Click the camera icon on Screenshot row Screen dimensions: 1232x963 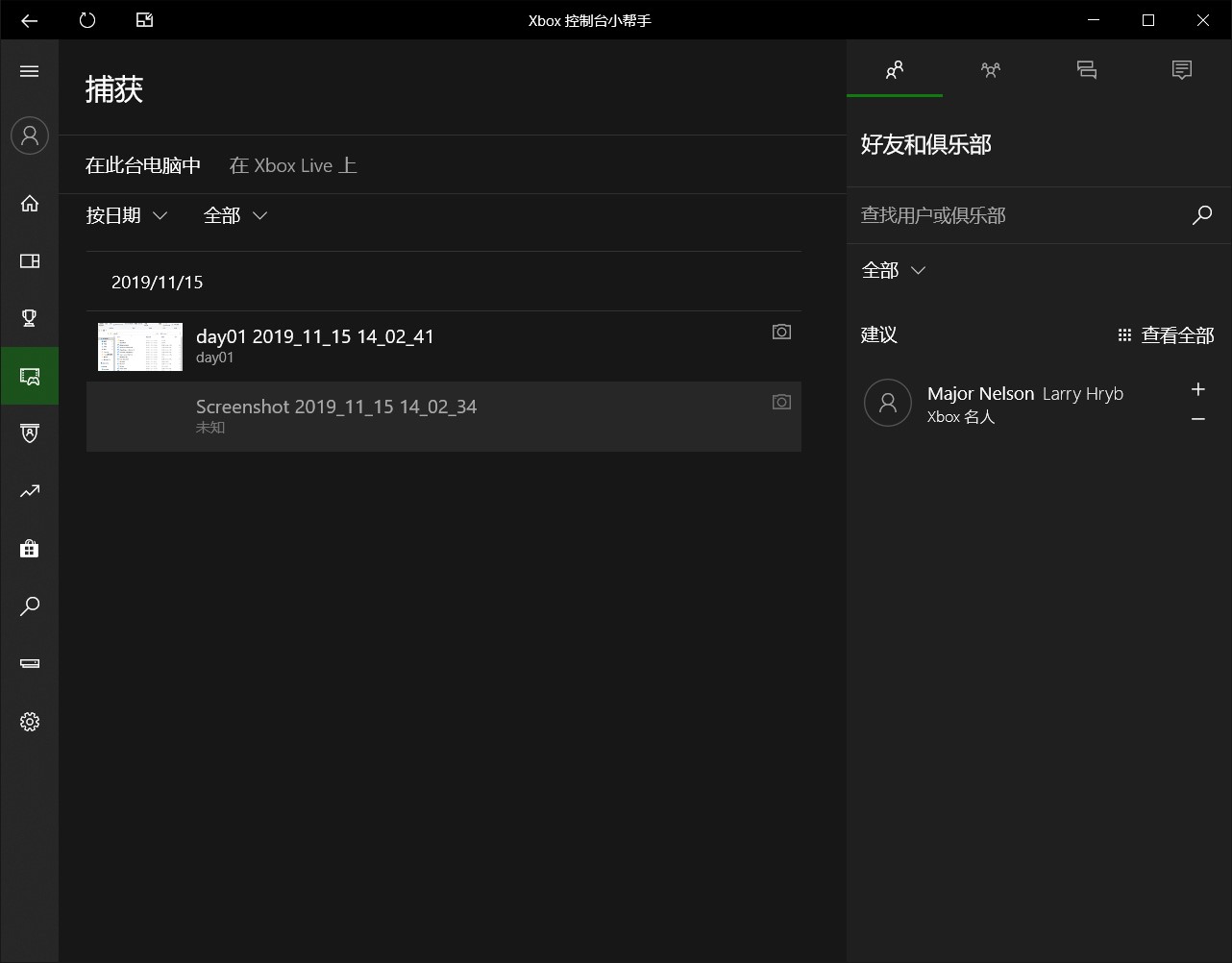coord(781,402)
